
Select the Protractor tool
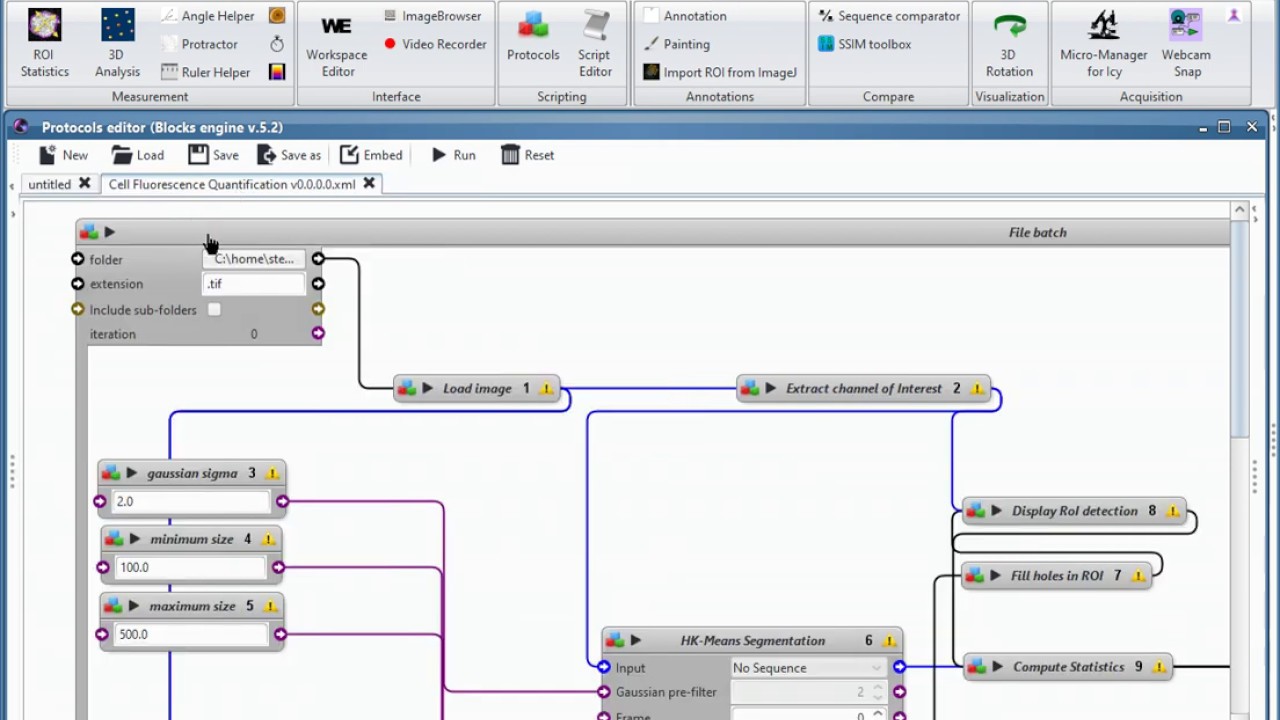[x=199, y=44]
